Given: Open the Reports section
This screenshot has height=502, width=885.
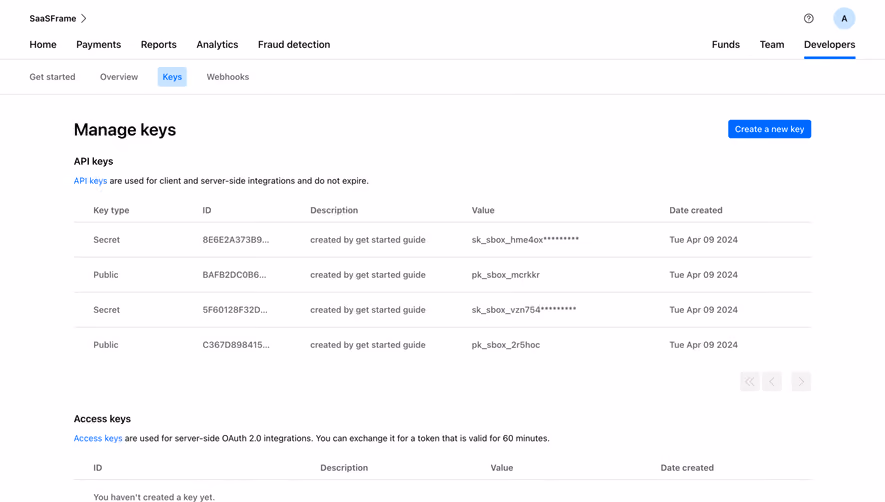Looking at the screenshot, I should tap(159, 45).
